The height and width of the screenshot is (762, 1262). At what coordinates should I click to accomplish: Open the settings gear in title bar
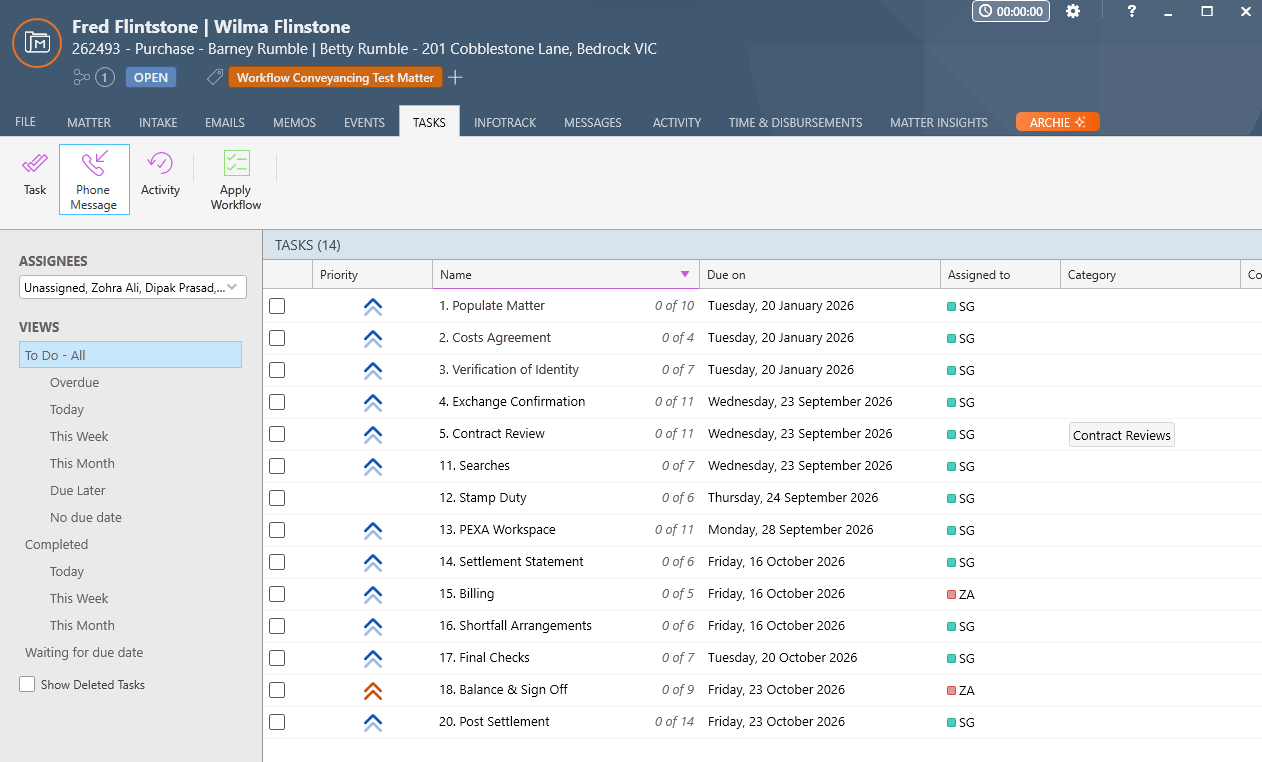click(1073, 11)
